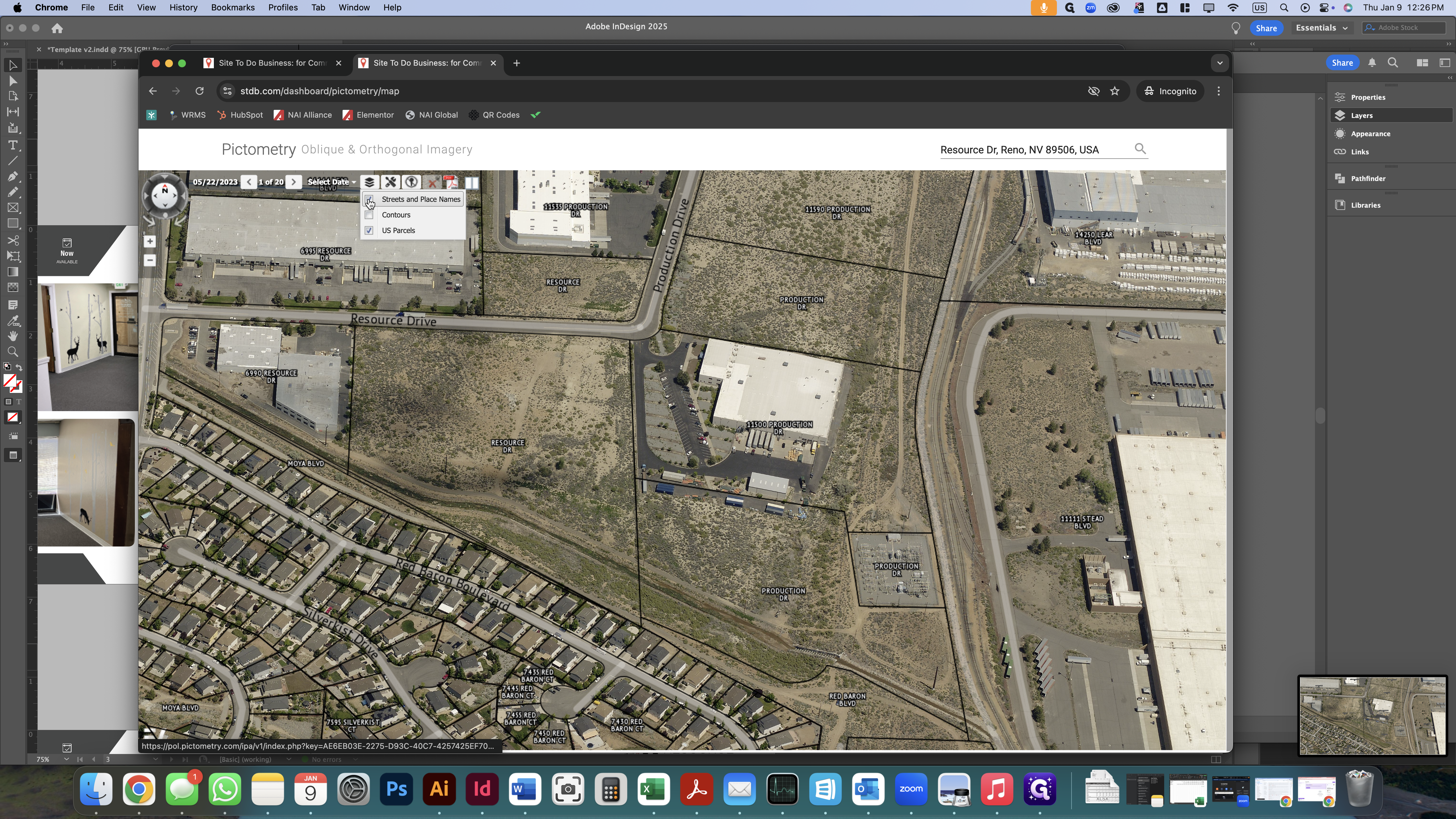The image size is (1456, 819).
Task: Select second Site To Do Business tab
Action: coord(427,63)
